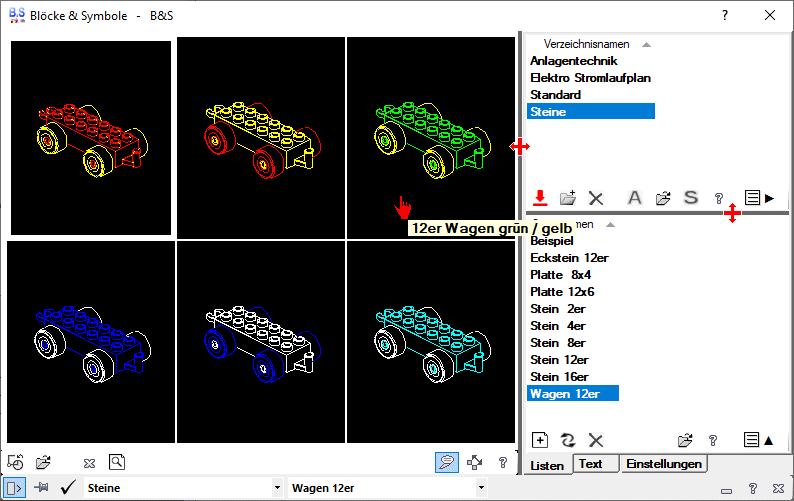Select 'Platte 8x4' in block list
The image size is (794, 501).
pos(561,275)
